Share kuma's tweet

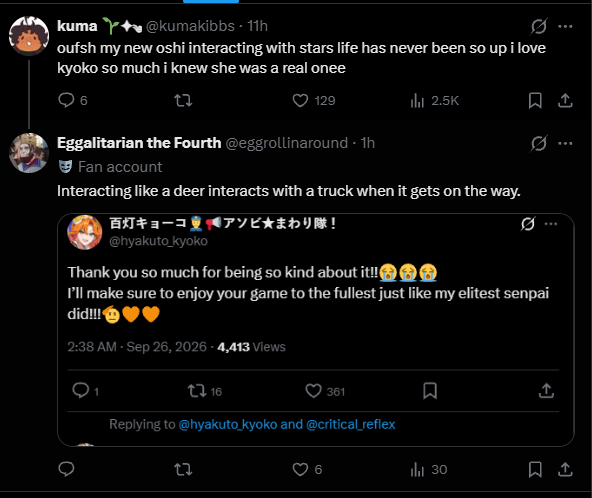(x=565, y=100)
